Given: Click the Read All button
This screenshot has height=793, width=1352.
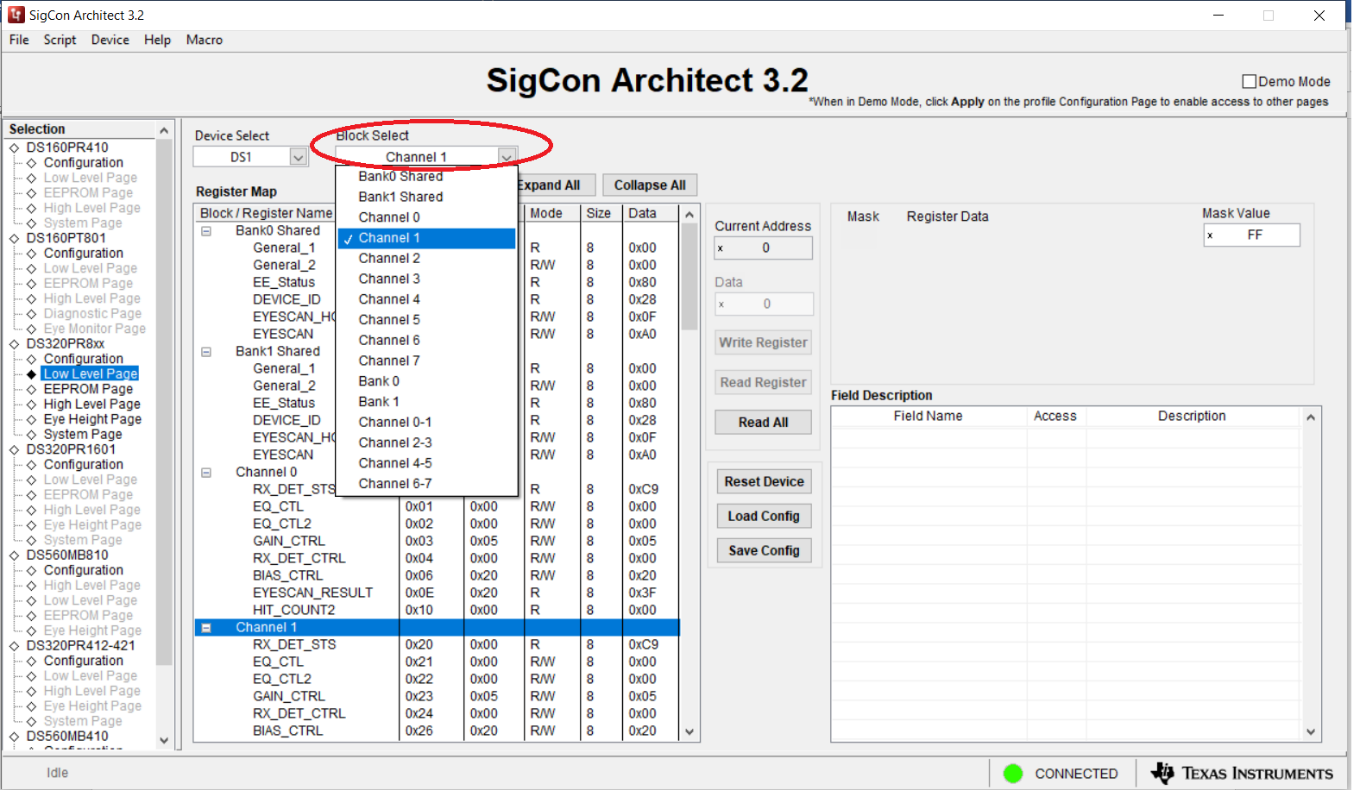Looking at the screenshot, I should click(x=763, y=422).
